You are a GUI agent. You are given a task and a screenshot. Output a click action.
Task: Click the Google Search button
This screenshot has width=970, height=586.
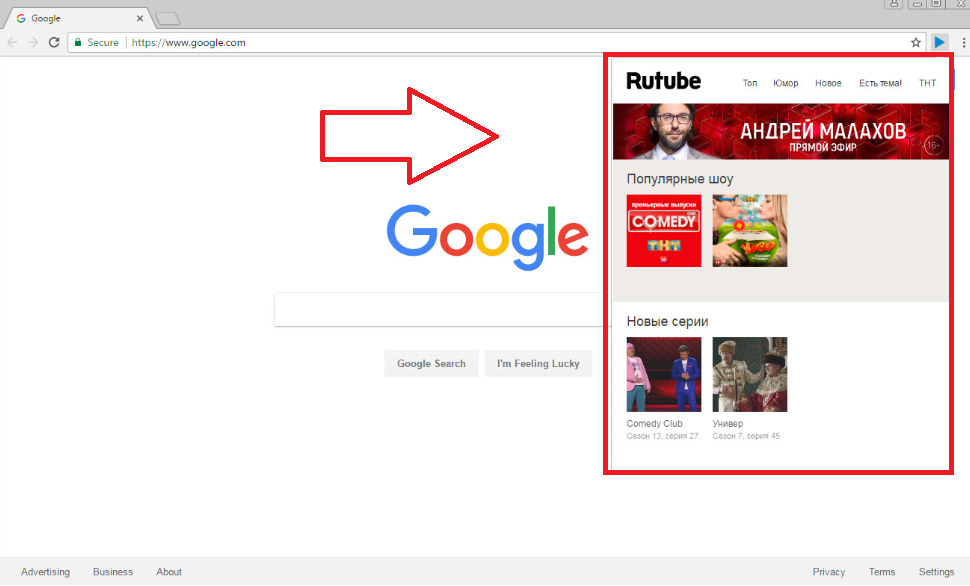pos(431,363)
